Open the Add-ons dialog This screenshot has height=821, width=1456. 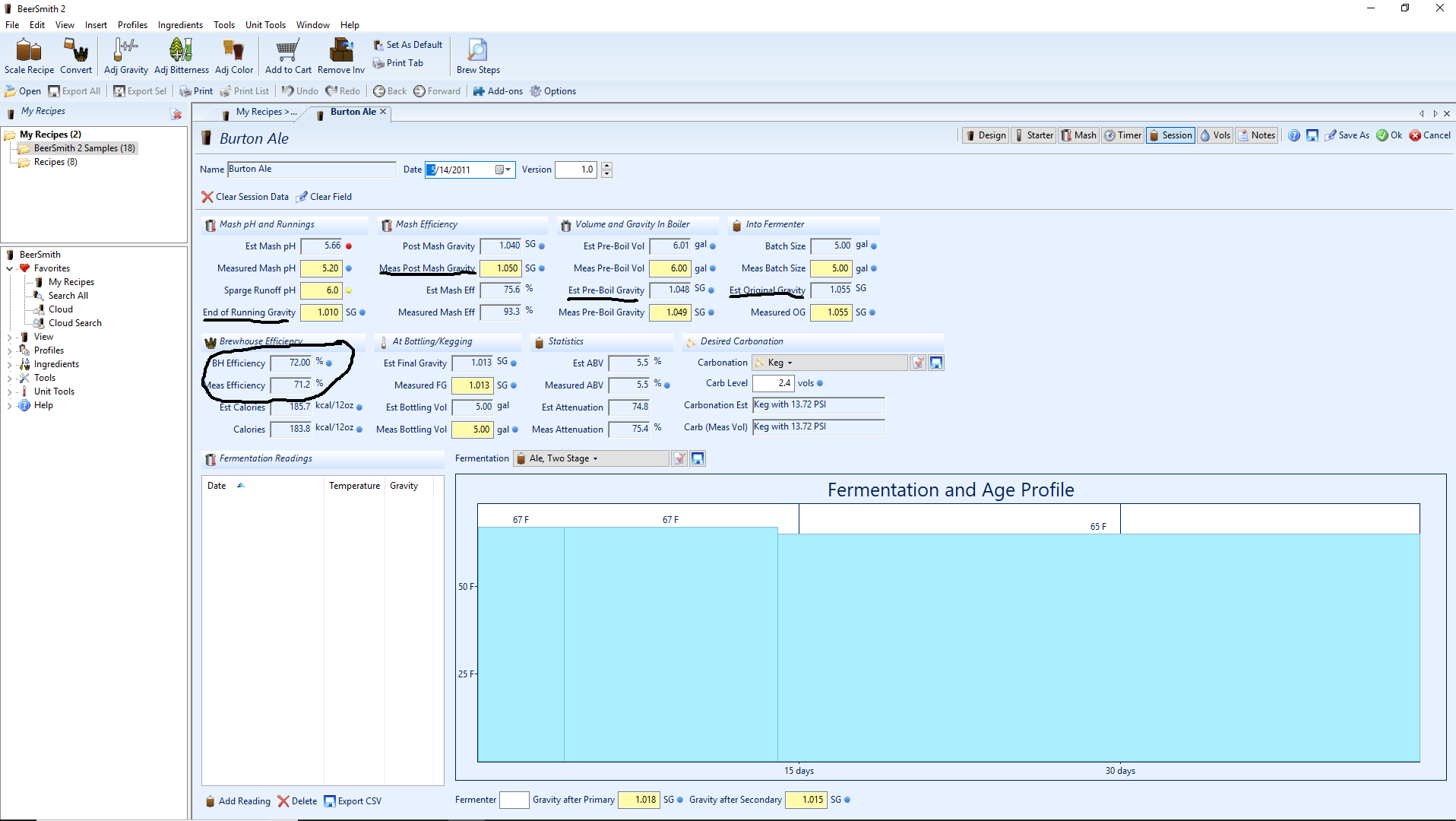pyautogui.click(x=498, y=91)
